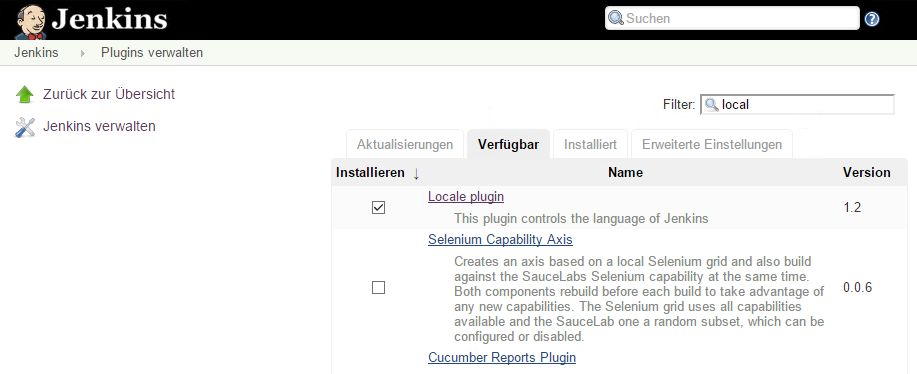Click the Selenium Capability Axis description paragraph
The width and height of the screenshot is (917, 374).
[x=639, y=299]
